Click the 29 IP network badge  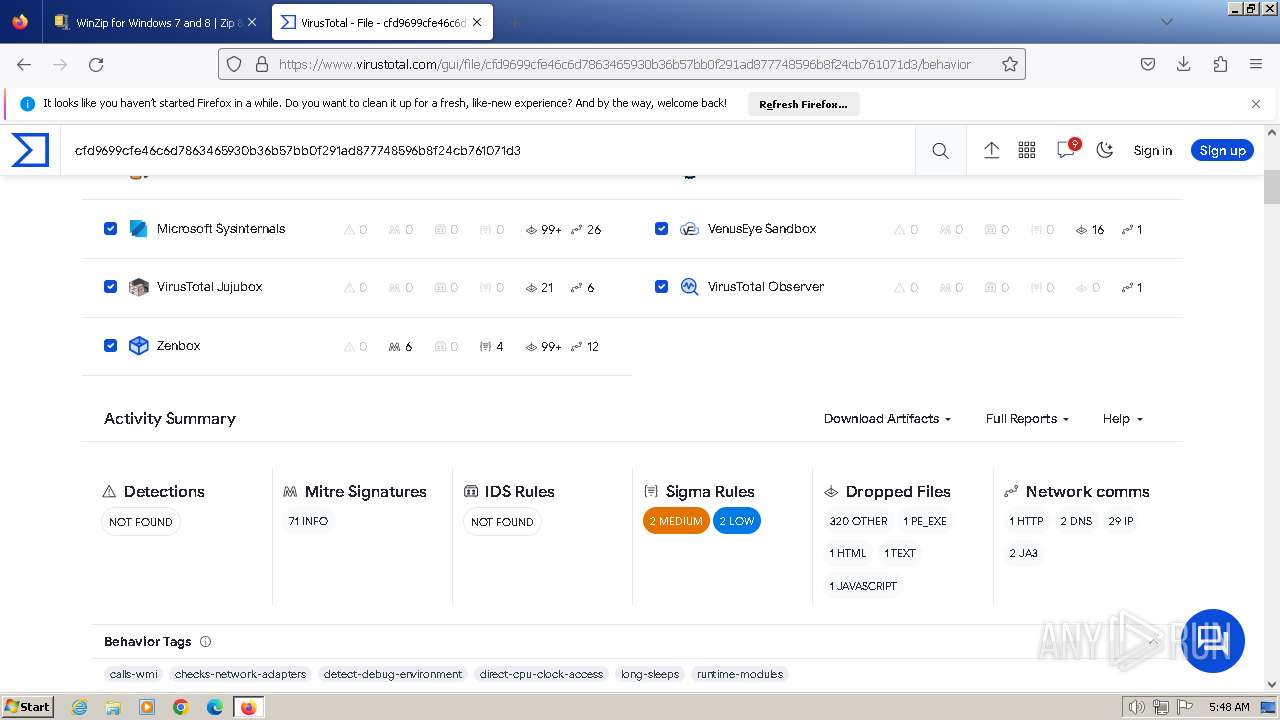pyautogui.click(x=1121, y=521)
